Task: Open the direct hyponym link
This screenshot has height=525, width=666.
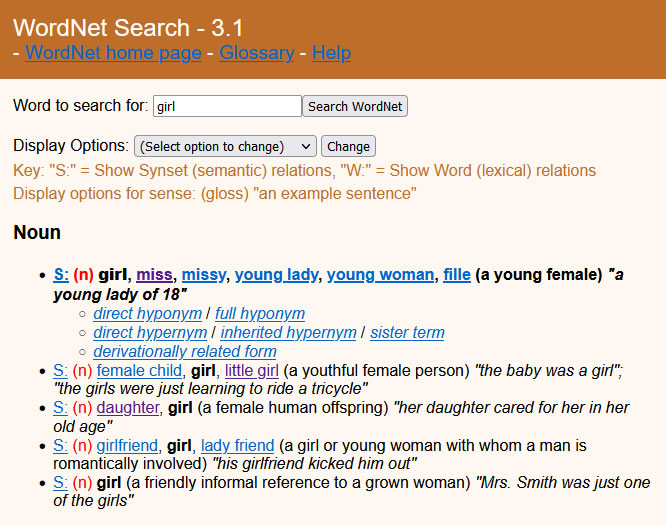Action: pos(147,314)
